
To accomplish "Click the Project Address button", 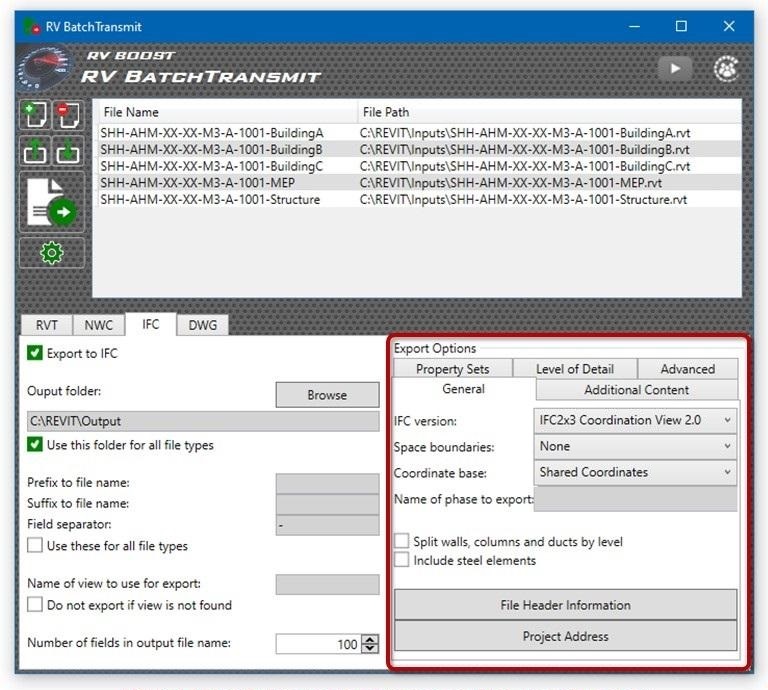I will [565, 636].
